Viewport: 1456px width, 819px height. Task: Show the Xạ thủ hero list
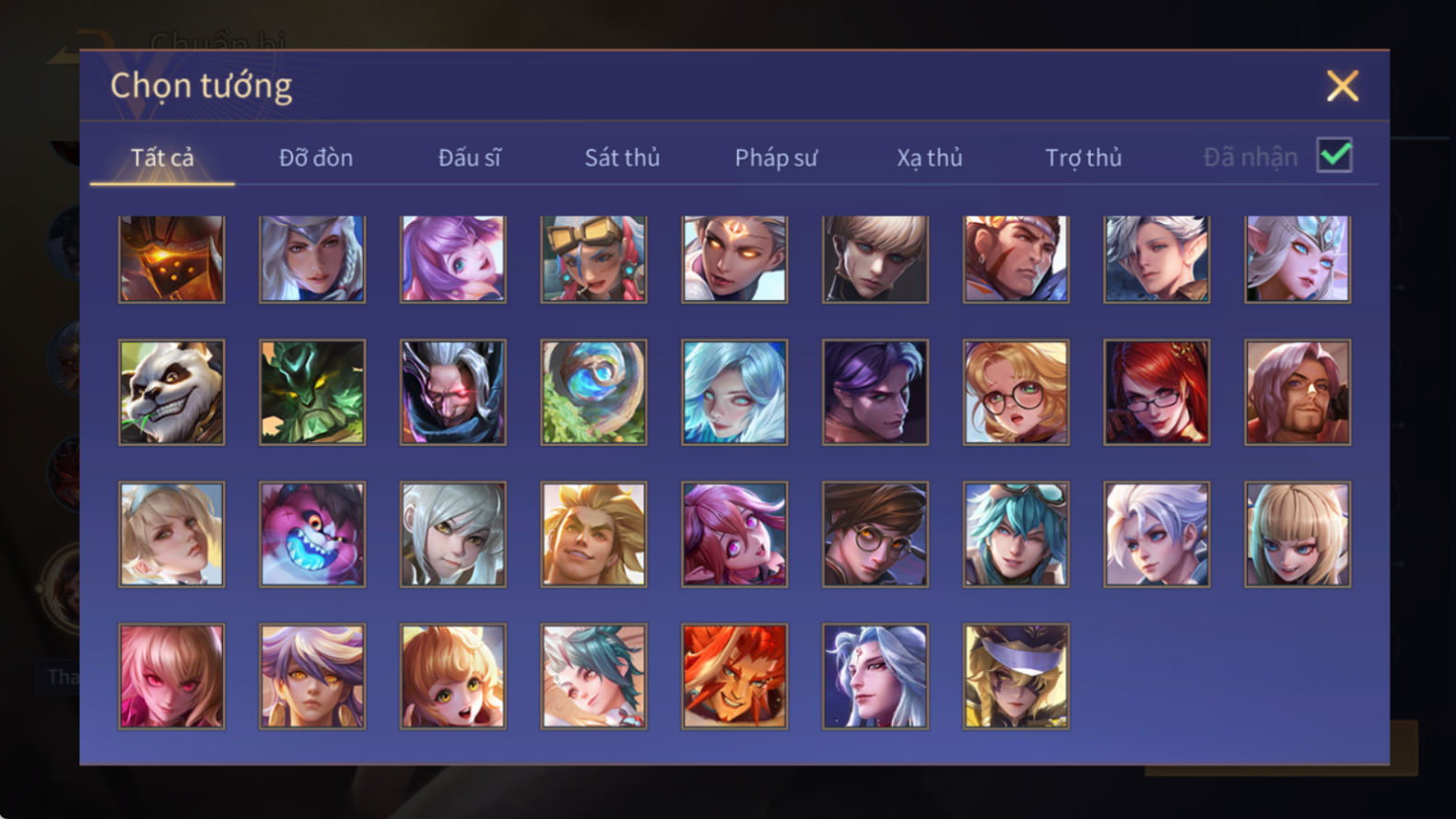click(x=930, y=158)
